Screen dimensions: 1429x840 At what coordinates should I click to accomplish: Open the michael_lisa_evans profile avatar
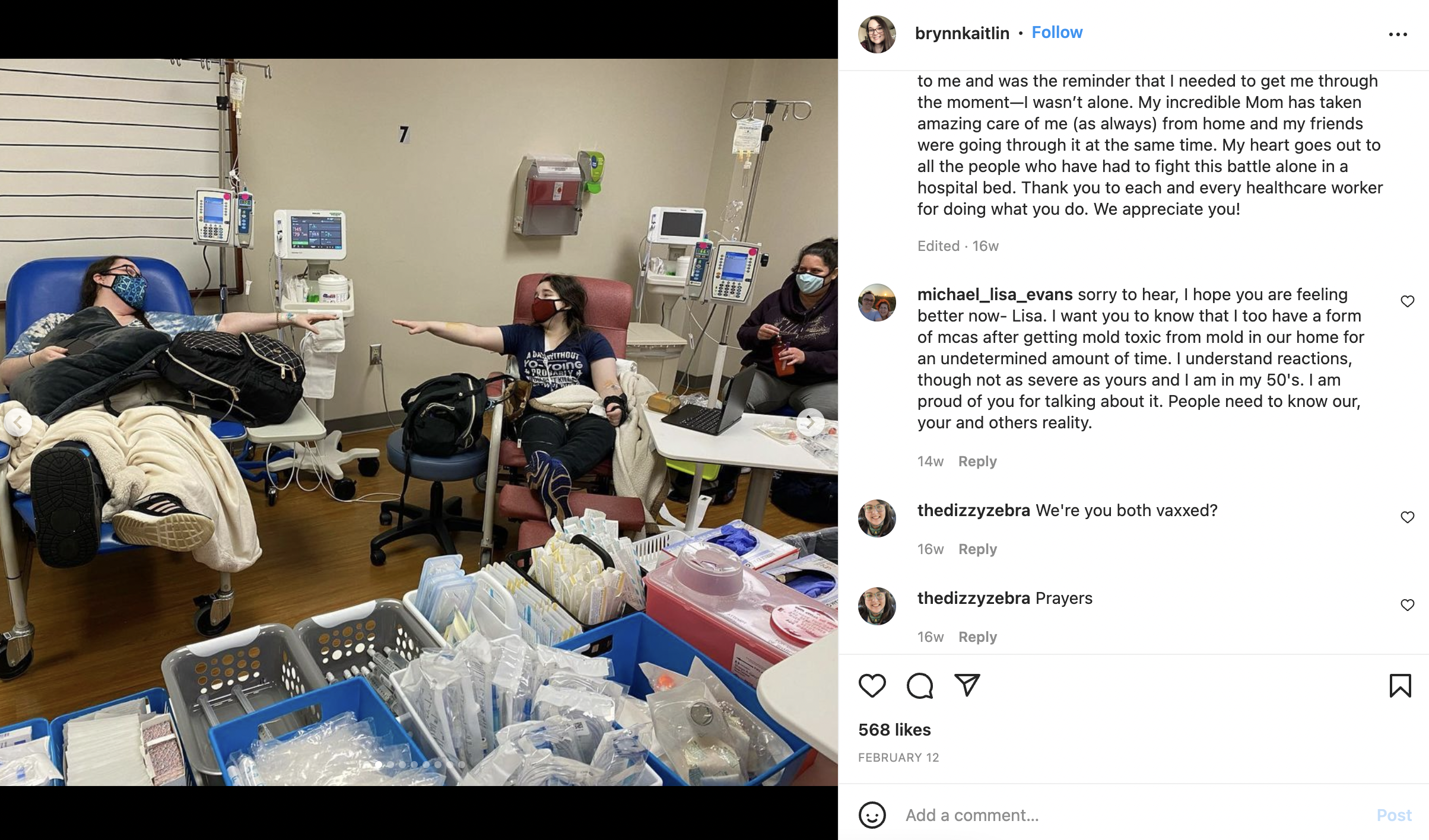877,303
